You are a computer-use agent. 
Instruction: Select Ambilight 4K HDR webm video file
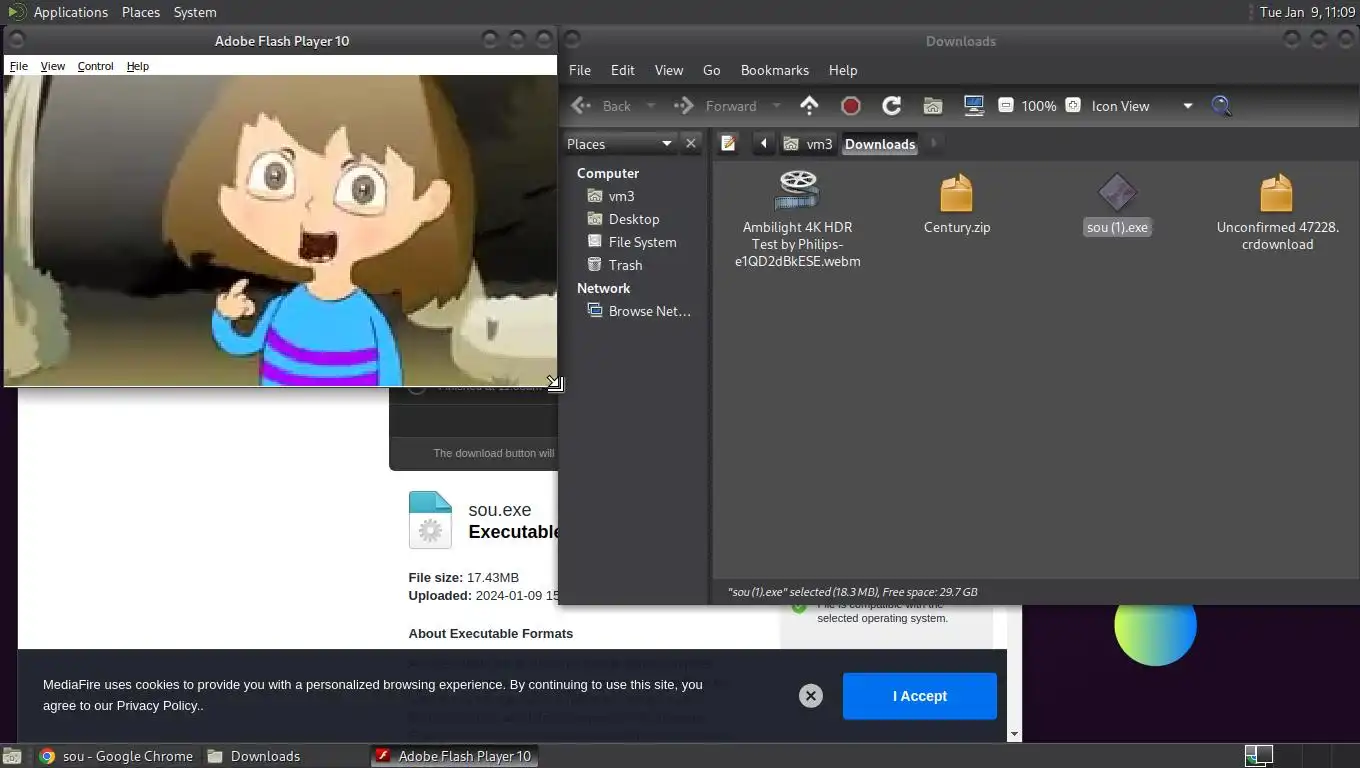pyautogui.click(x=797, y=219)
